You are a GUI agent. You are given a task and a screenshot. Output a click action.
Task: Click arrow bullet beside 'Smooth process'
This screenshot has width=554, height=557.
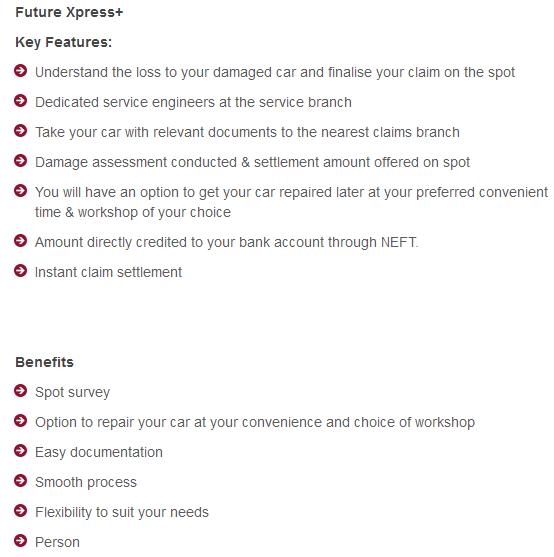click(21, 481)
